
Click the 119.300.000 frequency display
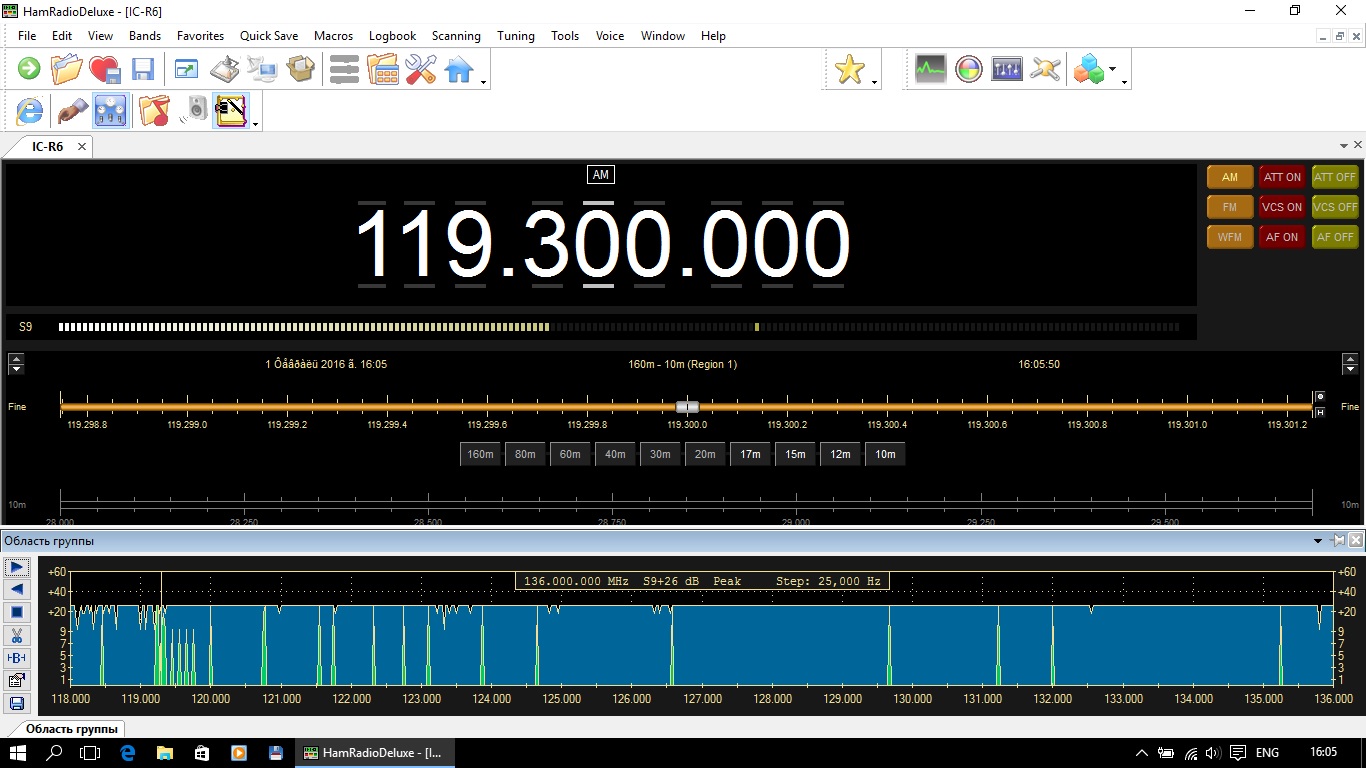pos(602,244)
